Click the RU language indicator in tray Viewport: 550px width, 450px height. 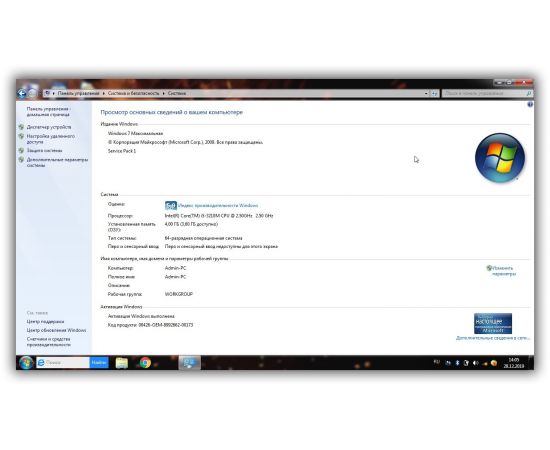(x=437, y=362)
